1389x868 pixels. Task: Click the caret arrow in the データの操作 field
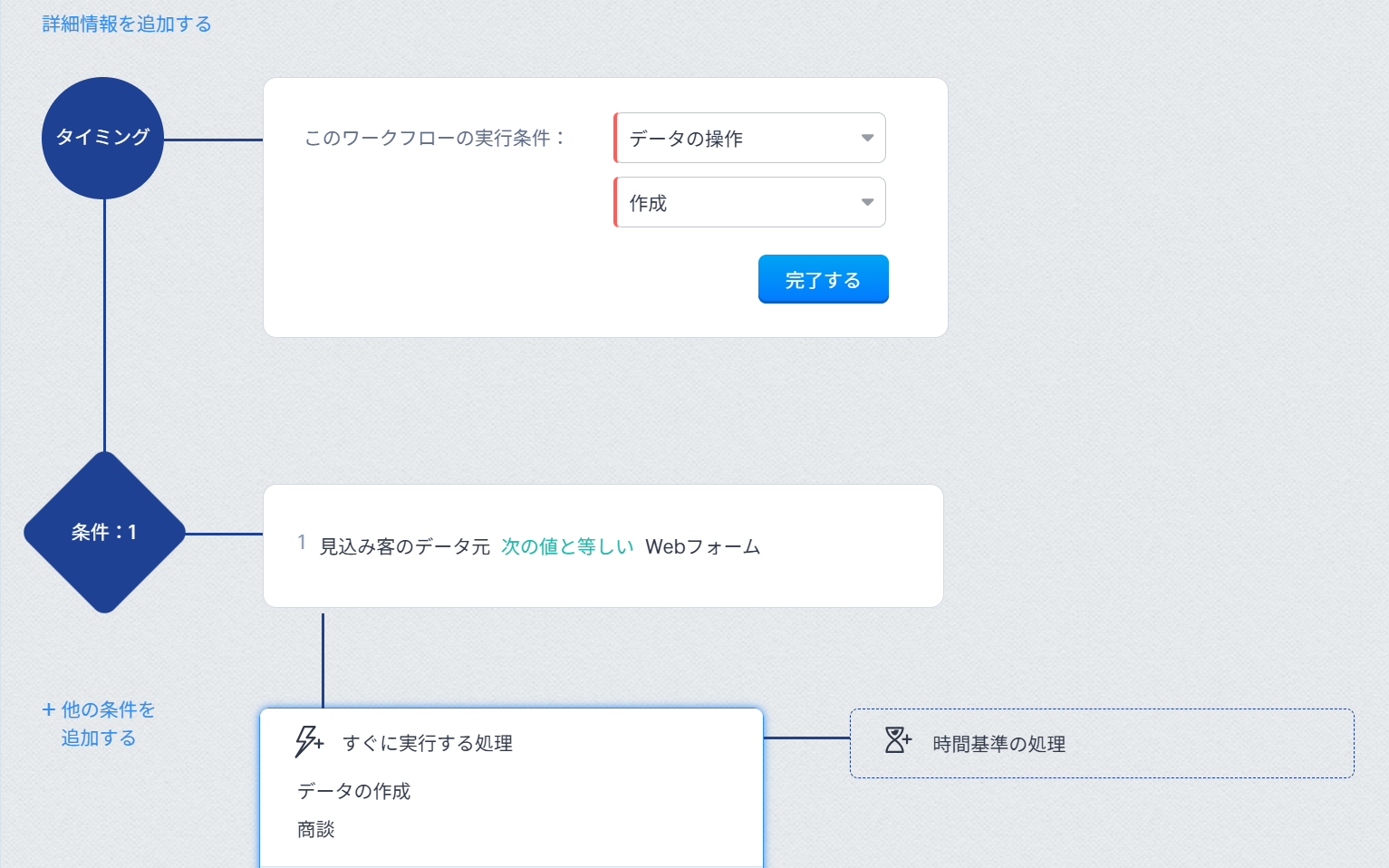point(867,138)
